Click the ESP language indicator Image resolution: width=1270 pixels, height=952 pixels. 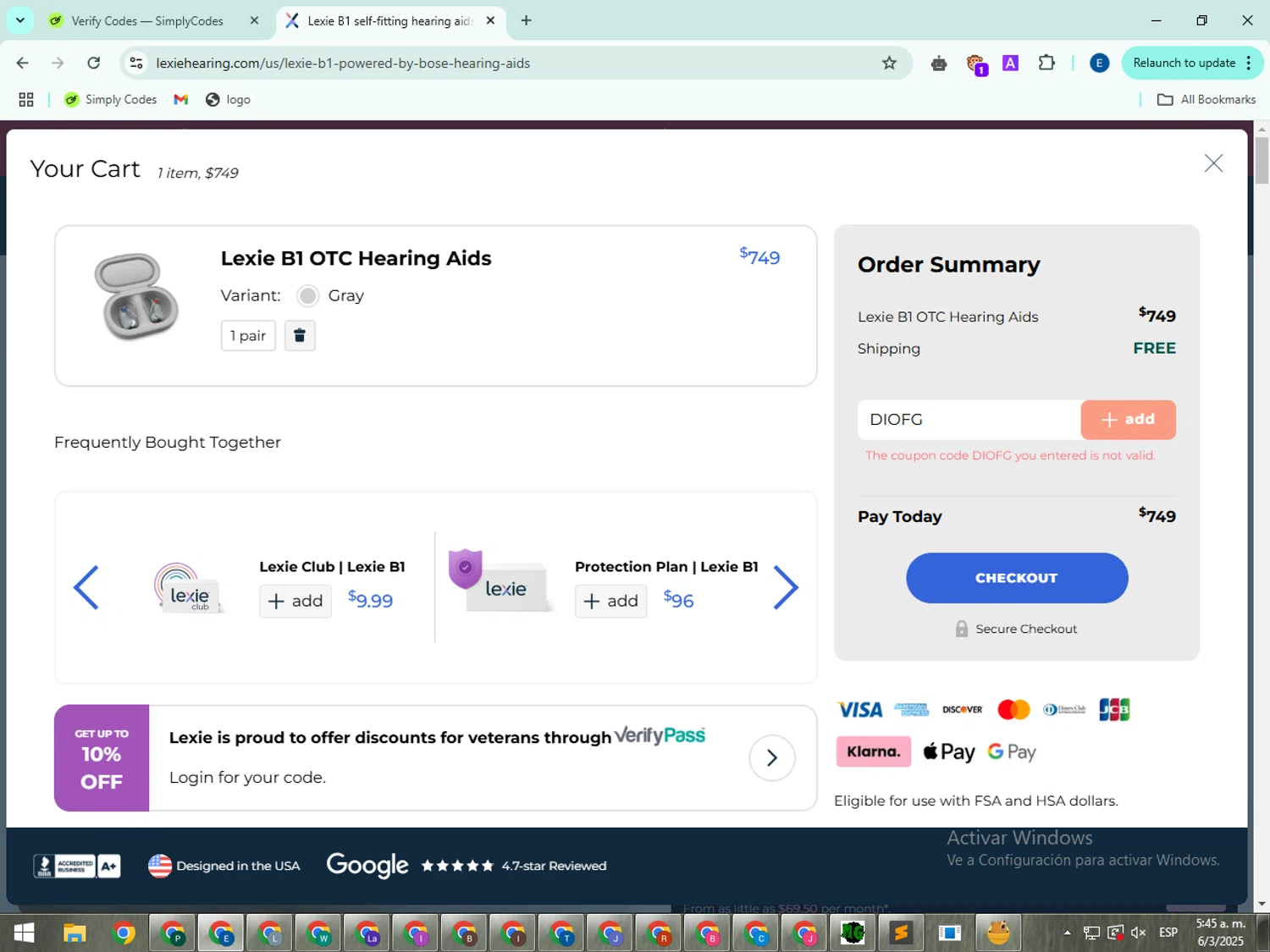tap(1168, 933)
